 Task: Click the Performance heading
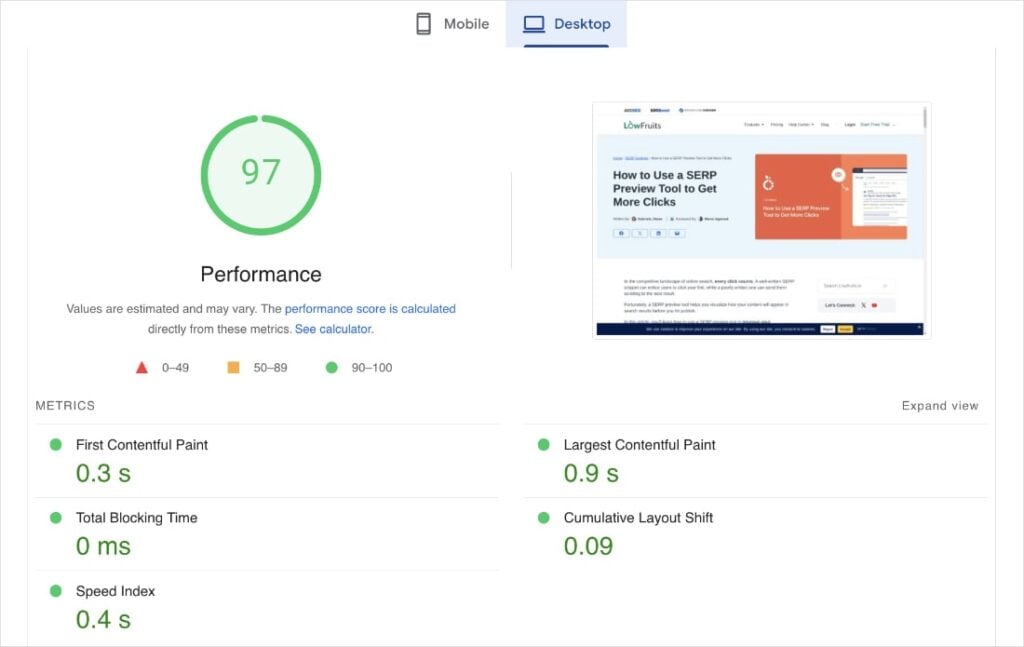260,273
